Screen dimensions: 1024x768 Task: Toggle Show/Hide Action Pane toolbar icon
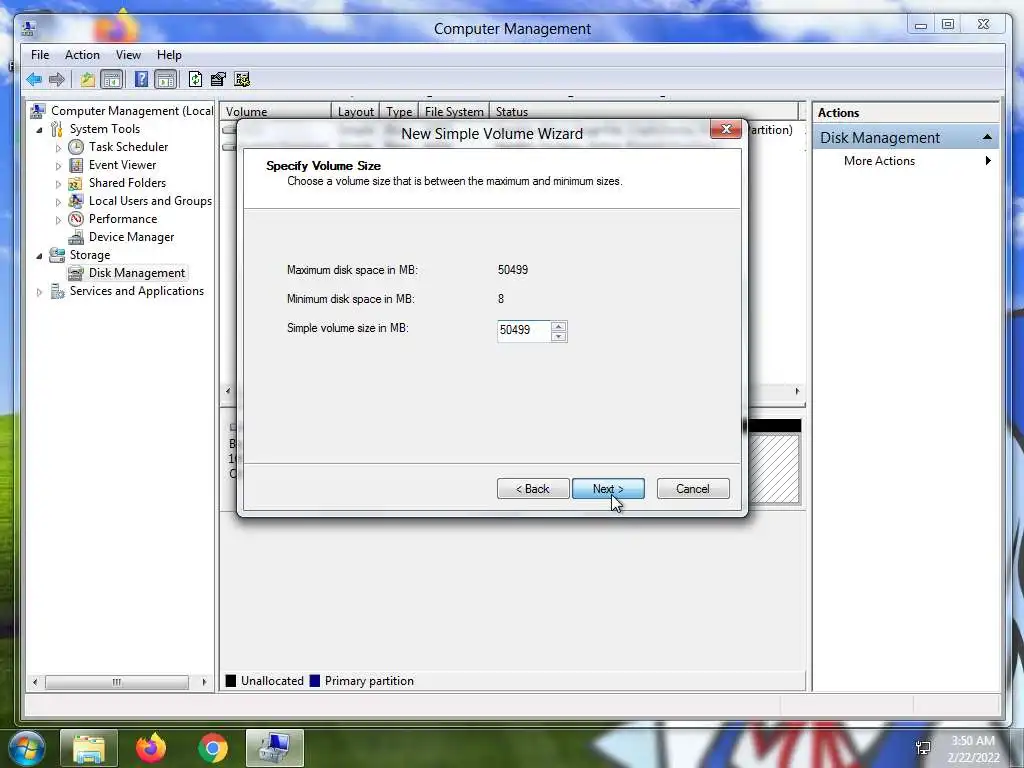click(x=166, y=80)
